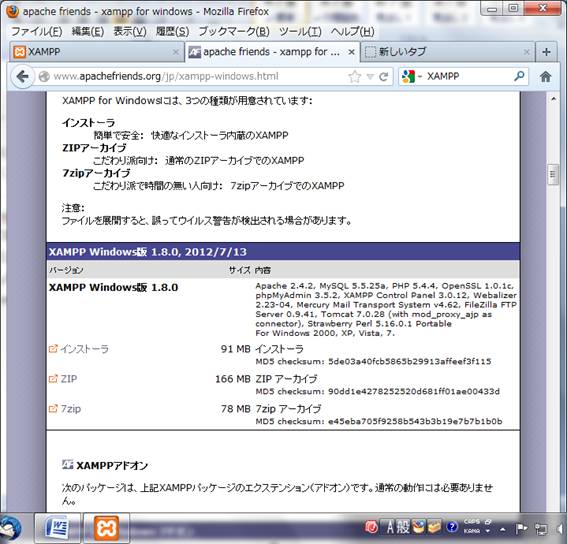Download the ZIP archive link

pyautogui.click(x=69, y=379)
